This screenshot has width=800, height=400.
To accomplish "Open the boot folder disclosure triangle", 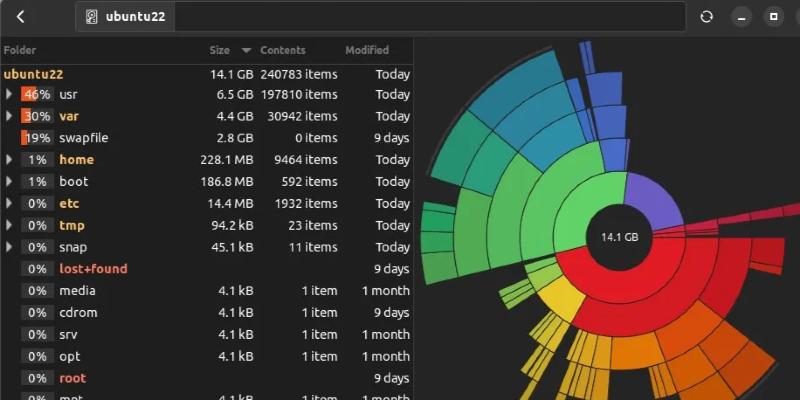I will point(9,182).
